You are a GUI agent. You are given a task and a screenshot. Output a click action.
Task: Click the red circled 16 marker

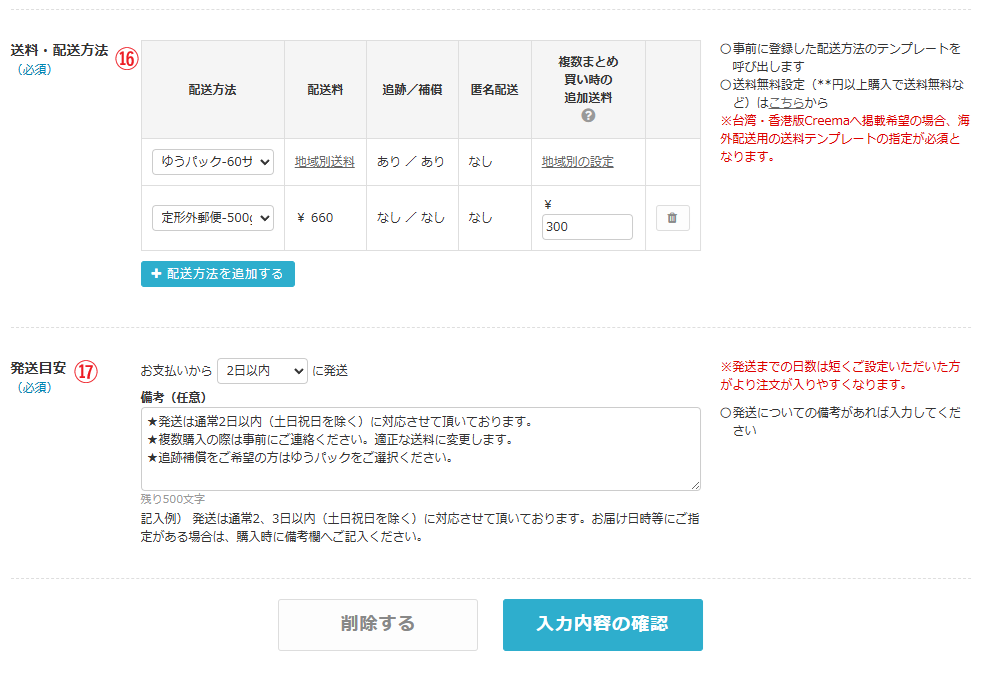point(127,58)
